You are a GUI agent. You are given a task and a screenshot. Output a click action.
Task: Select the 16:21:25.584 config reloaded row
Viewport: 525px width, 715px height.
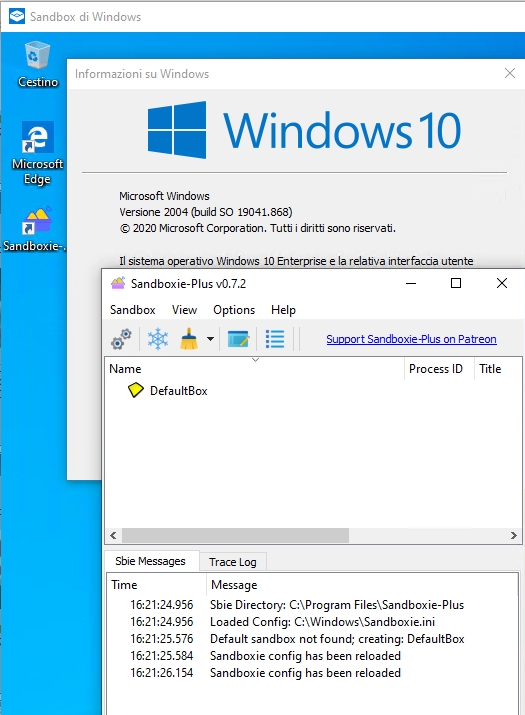(x=312, y=656)
